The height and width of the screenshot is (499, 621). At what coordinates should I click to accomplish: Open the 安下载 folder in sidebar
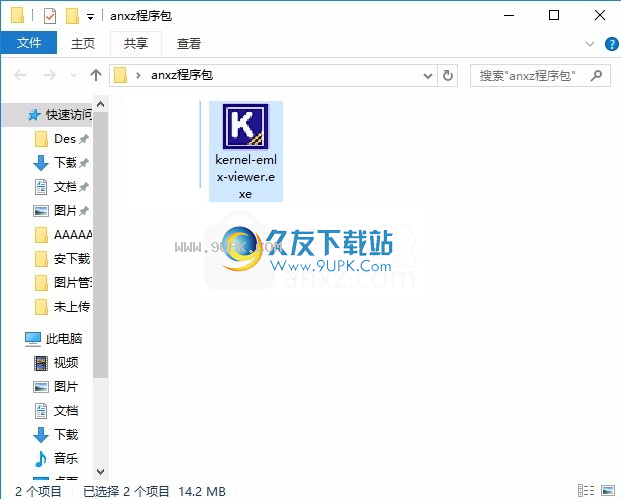pyautogui.click(x=63, y=259)
